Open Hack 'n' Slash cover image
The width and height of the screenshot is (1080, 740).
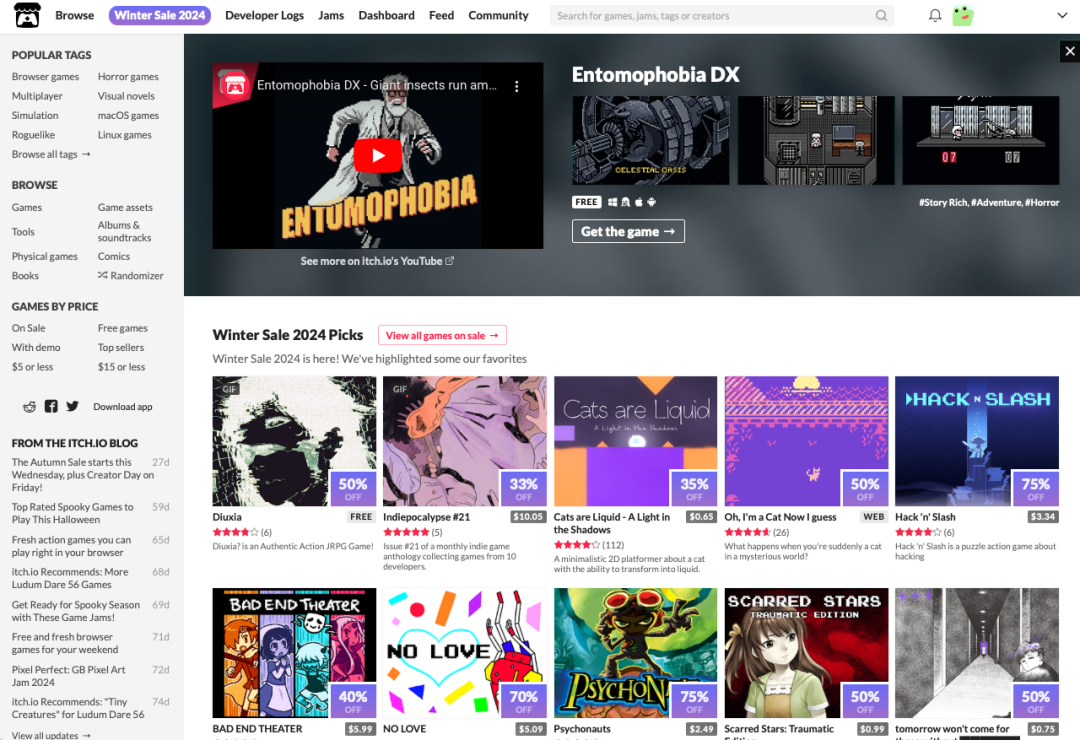click(x=977, y=441)
